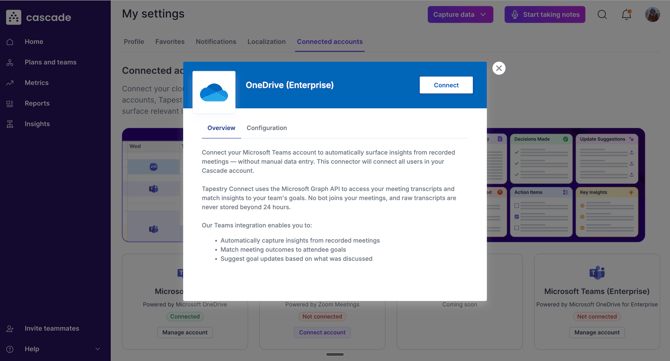Open Home from the sidebar
The image size is (670, 361).
point(34,42)
